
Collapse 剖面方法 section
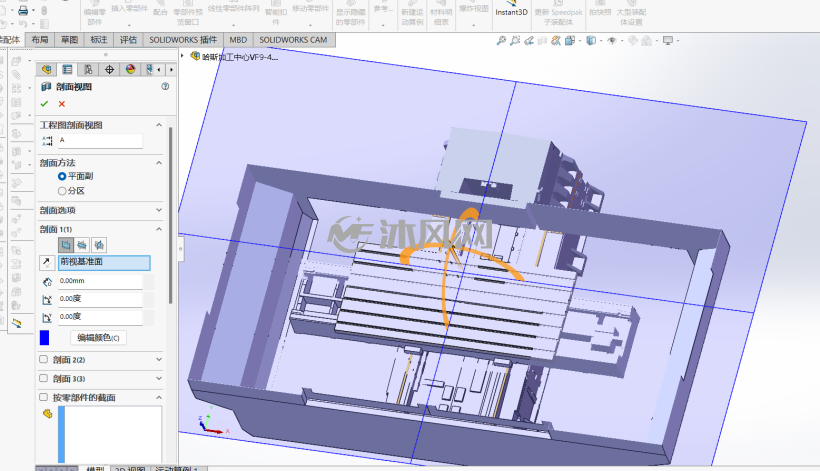[159, 163]
